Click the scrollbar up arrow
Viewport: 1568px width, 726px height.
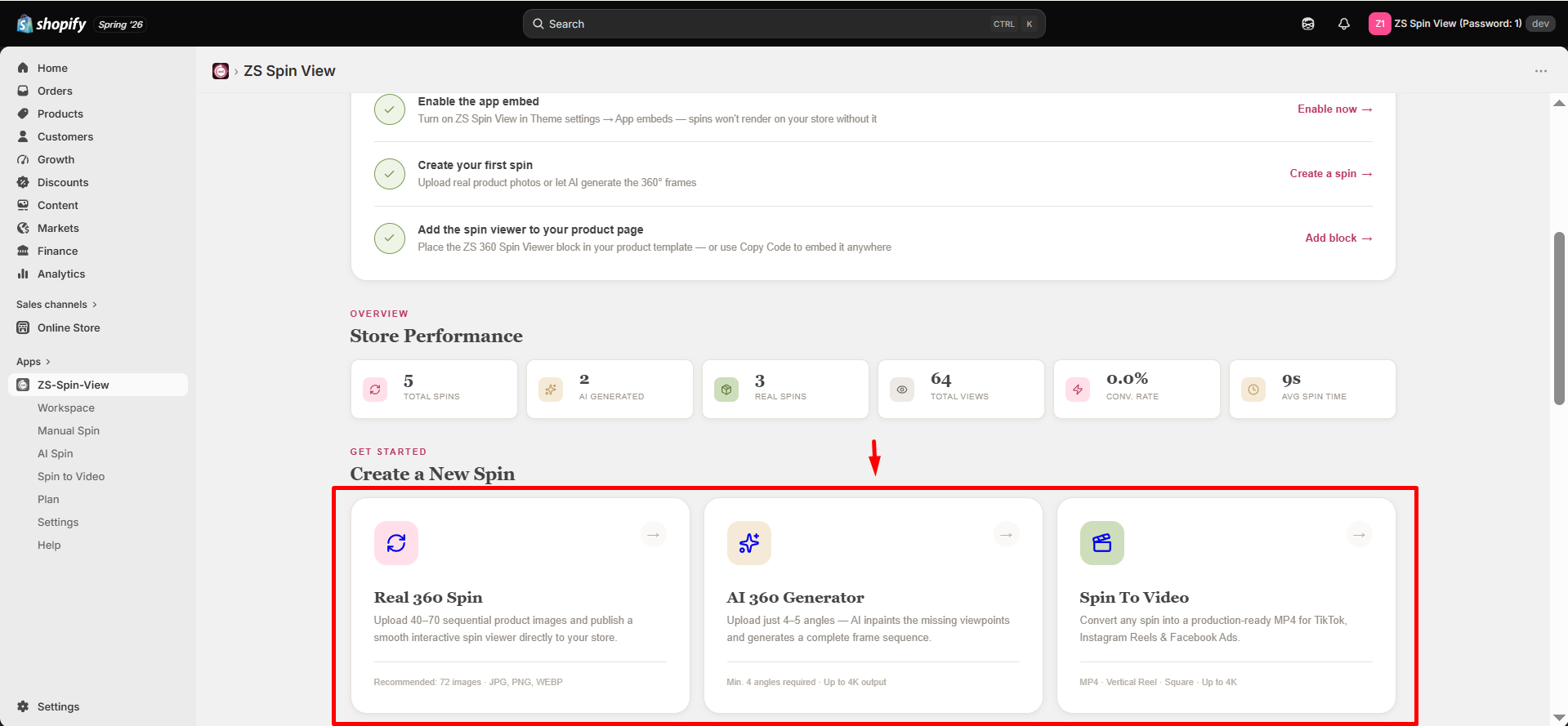[1559, 103]
